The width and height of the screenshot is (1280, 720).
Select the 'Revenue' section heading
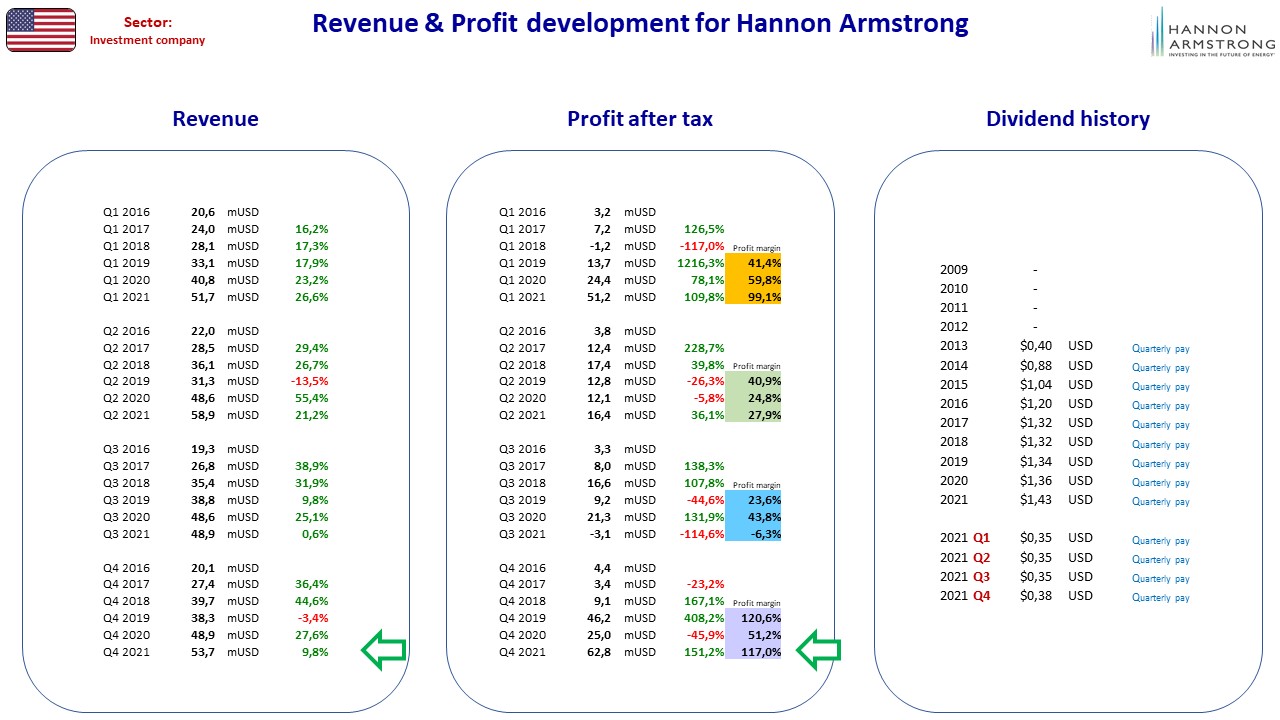coord(215,119)
